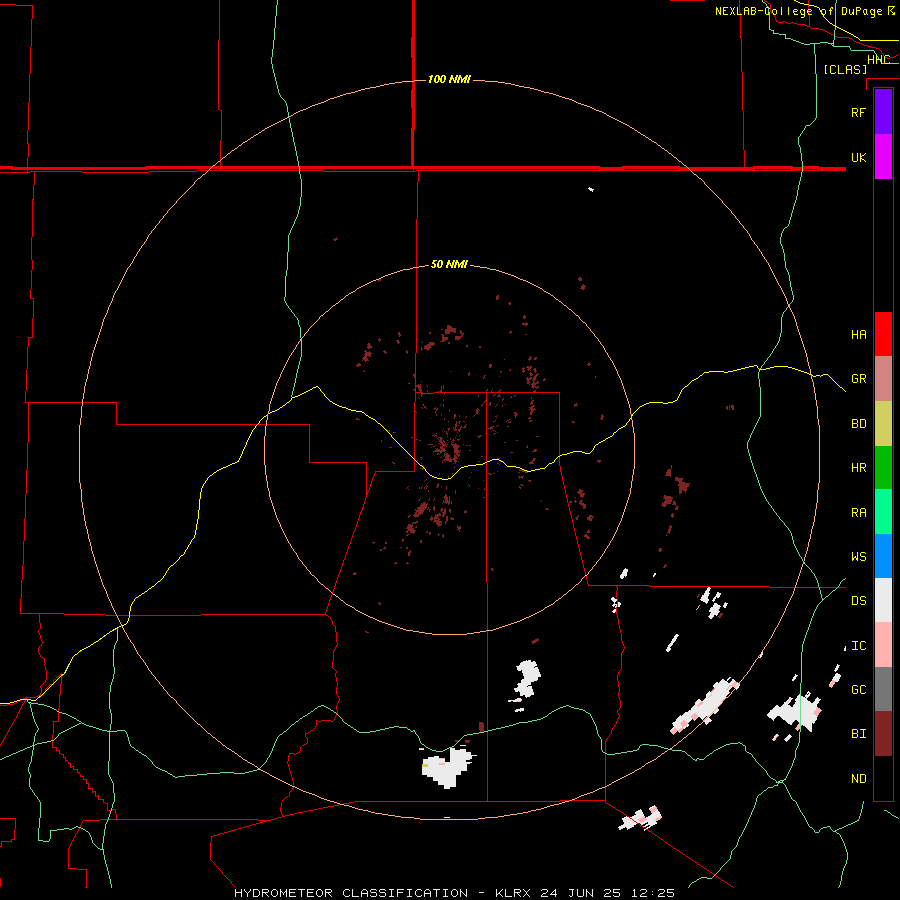This screenshot has width=900, height=900.
Task: Click the RF legend label
Action: 858,112
